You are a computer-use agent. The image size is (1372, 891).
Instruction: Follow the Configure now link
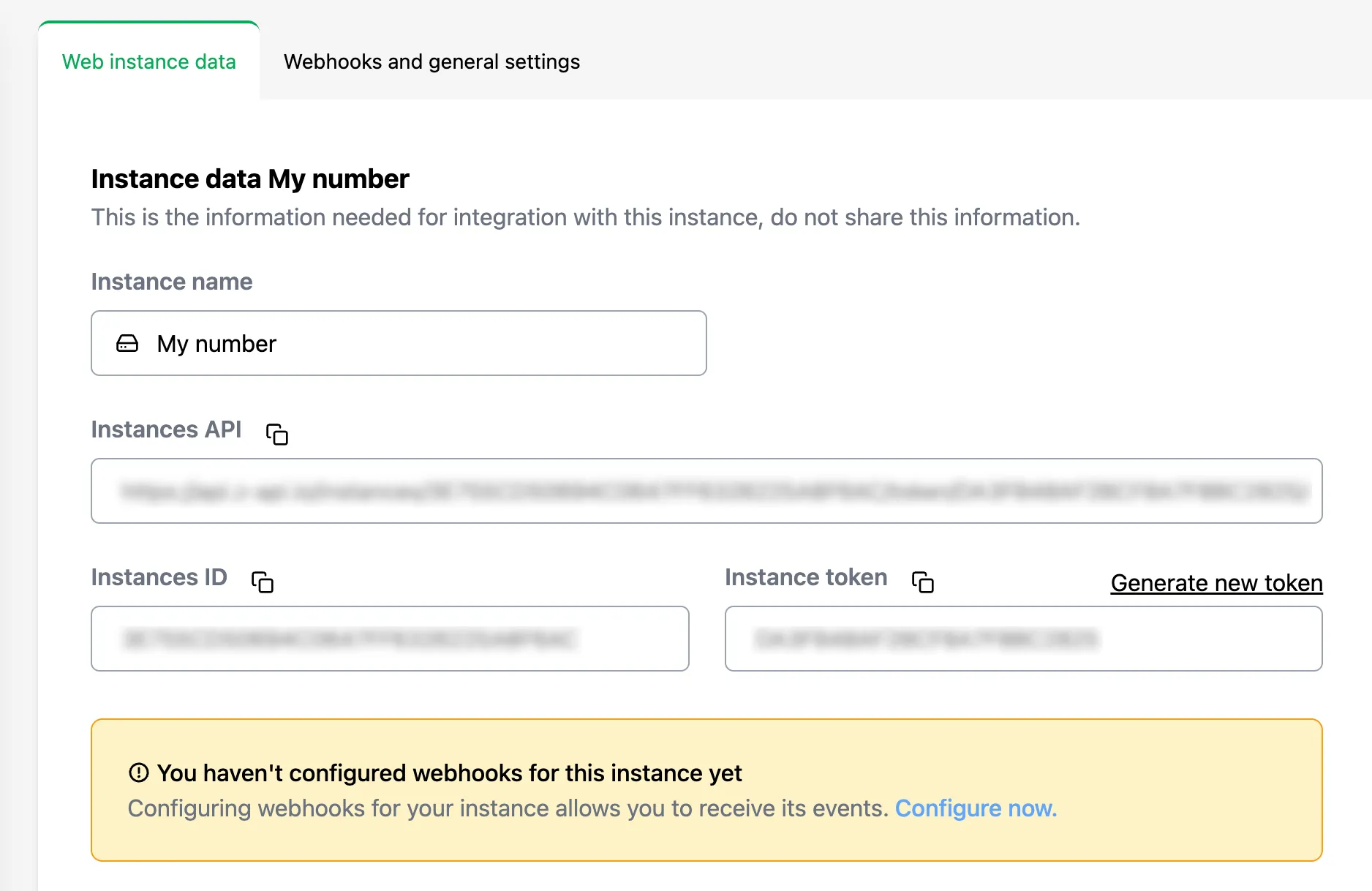976,808
